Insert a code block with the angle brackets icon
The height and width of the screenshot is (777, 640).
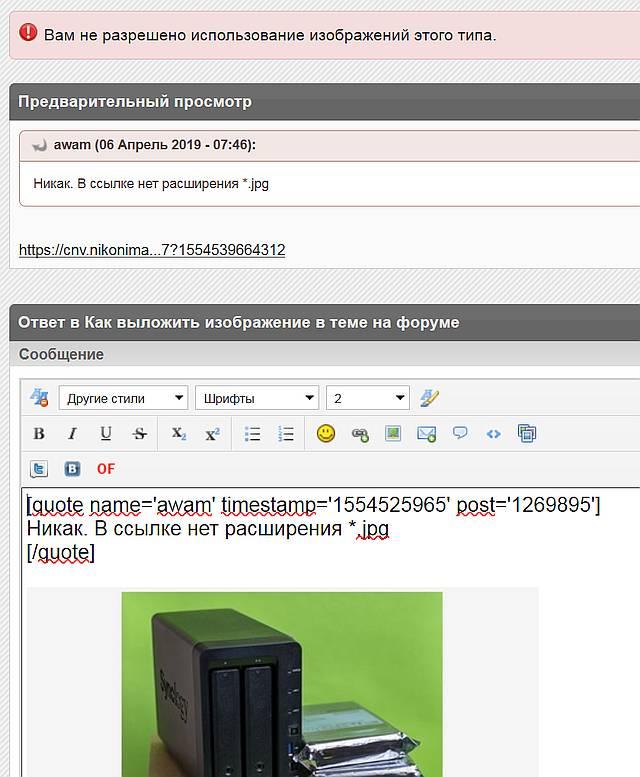click(x=494, y=434)
